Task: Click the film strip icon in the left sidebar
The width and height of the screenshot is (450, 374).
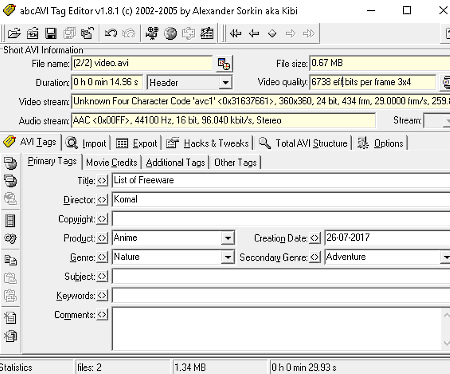Action: [10, 220]
